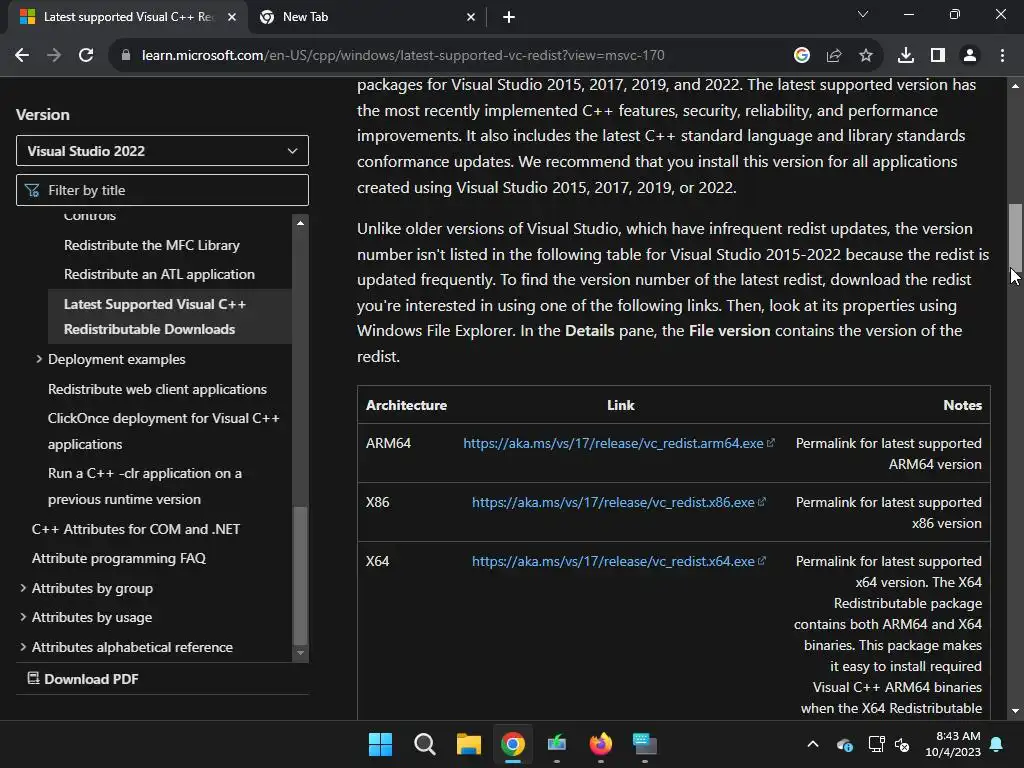Viewport: 1024px width, 768px height.
Task: Open the vc_redist.x64.exe link
Action: [618, 561]
